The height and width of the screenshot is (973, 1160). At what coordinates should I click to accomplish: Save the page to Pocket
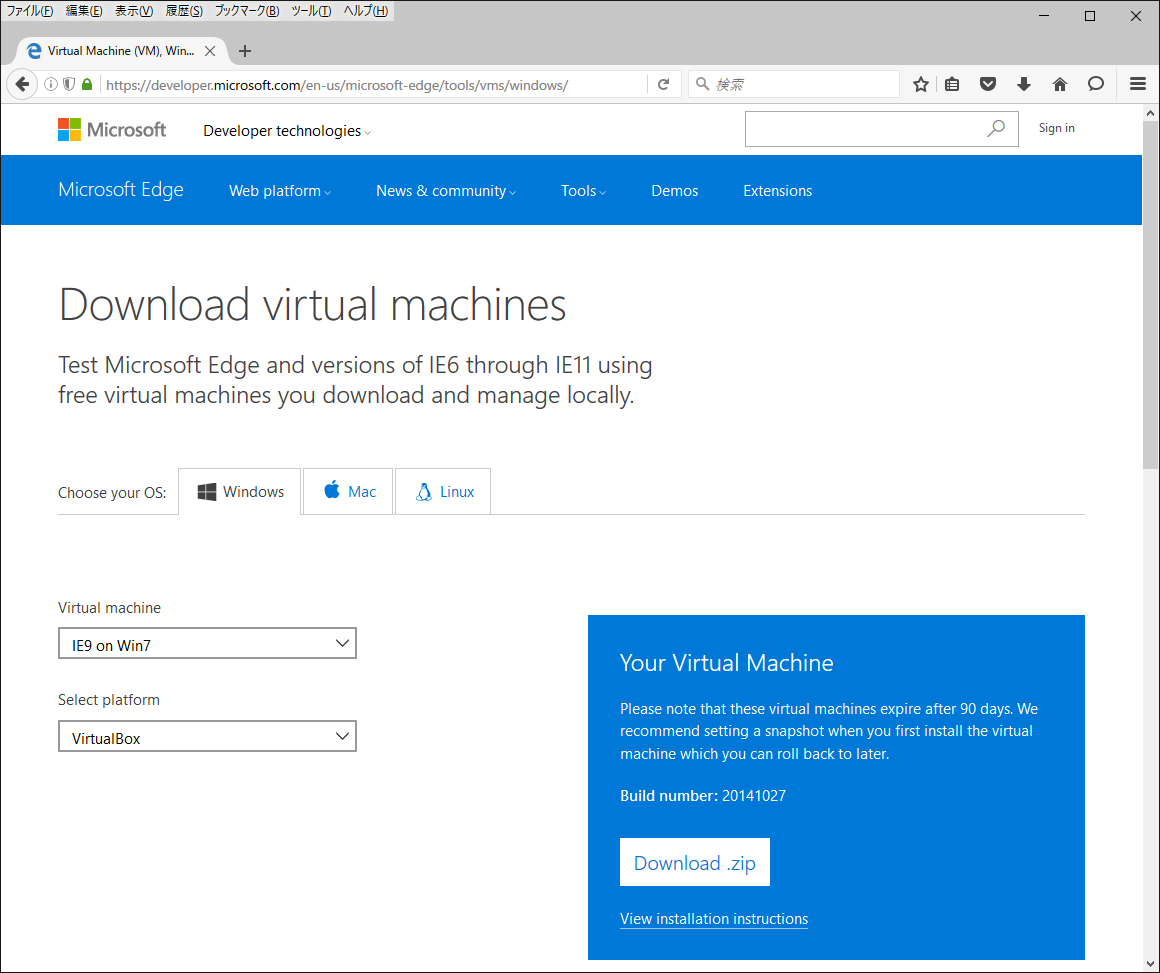pyautogui.click(x=988, y=84)
